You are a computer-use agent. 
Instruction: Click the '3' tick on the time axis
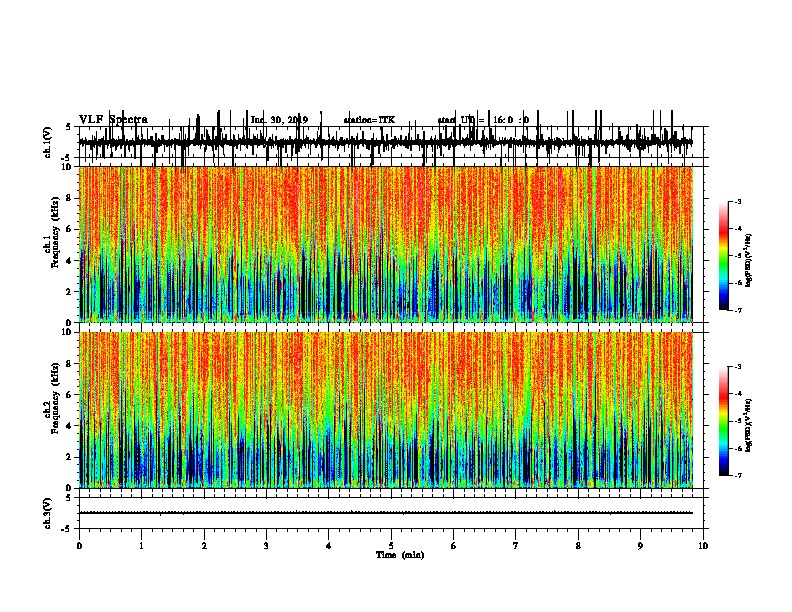[266, 546]
